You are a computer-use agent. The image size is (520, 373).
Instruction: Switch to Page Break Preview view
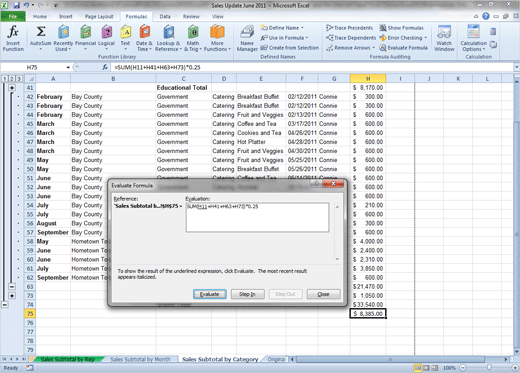[x=434, y=368]
